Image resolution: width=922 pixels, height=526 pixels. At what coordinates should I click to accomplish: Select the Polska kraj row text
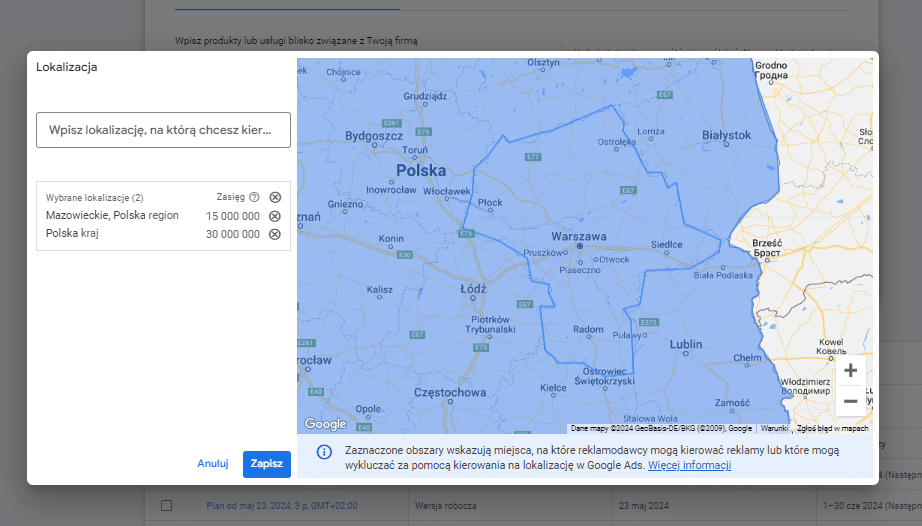pyautogui.click(x=72, y=233)
